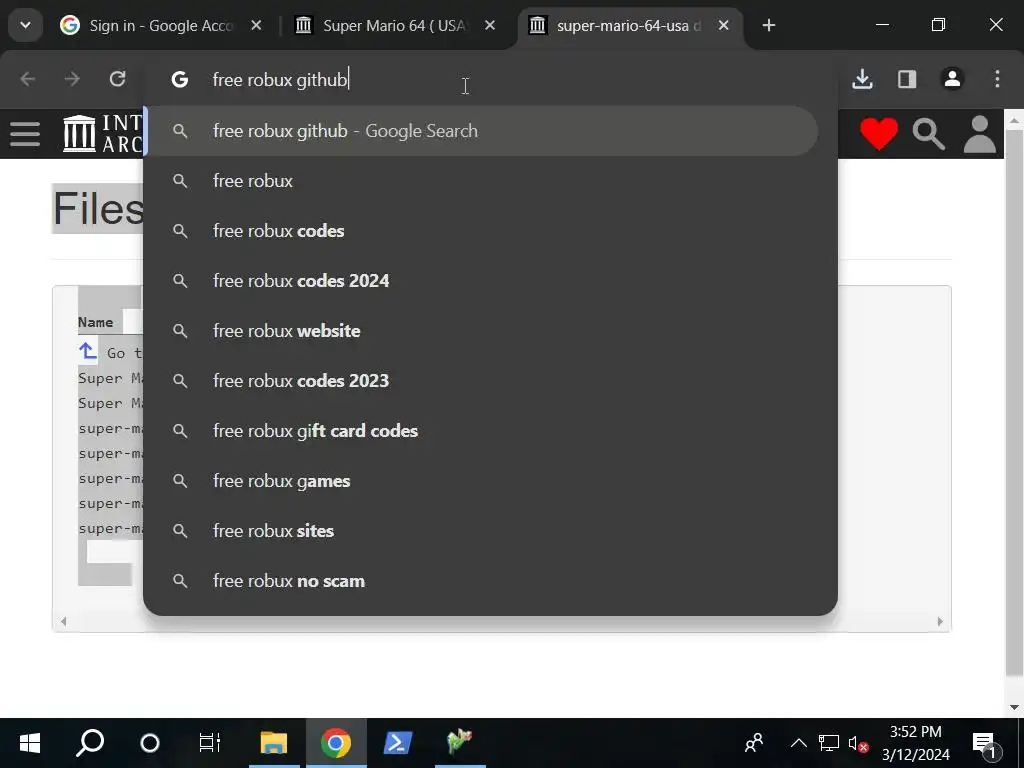Click the right arrow of horizontal scrollbar

click(940, 621)
